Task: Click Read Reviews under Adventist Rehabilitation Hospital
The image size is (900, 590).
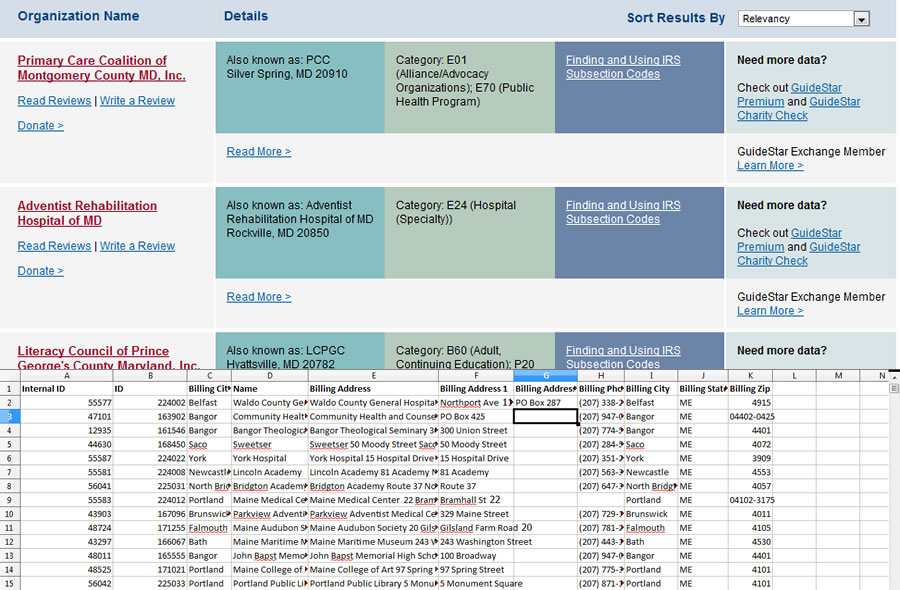Action: 54,246
